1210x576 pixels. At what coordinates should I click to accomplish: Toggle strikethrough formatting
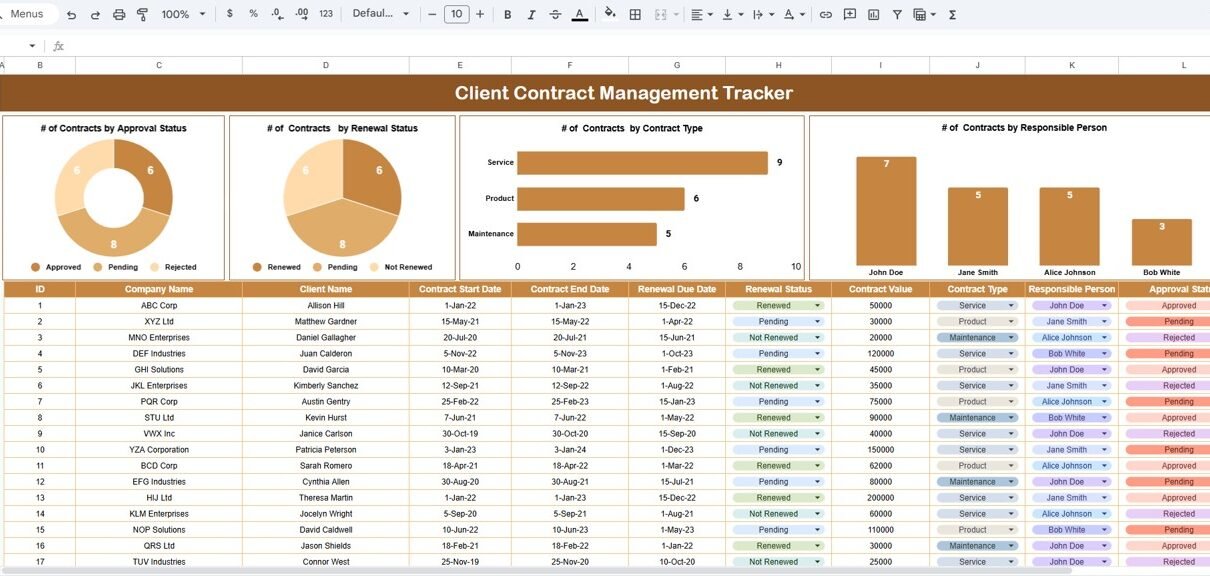point(555,15)
